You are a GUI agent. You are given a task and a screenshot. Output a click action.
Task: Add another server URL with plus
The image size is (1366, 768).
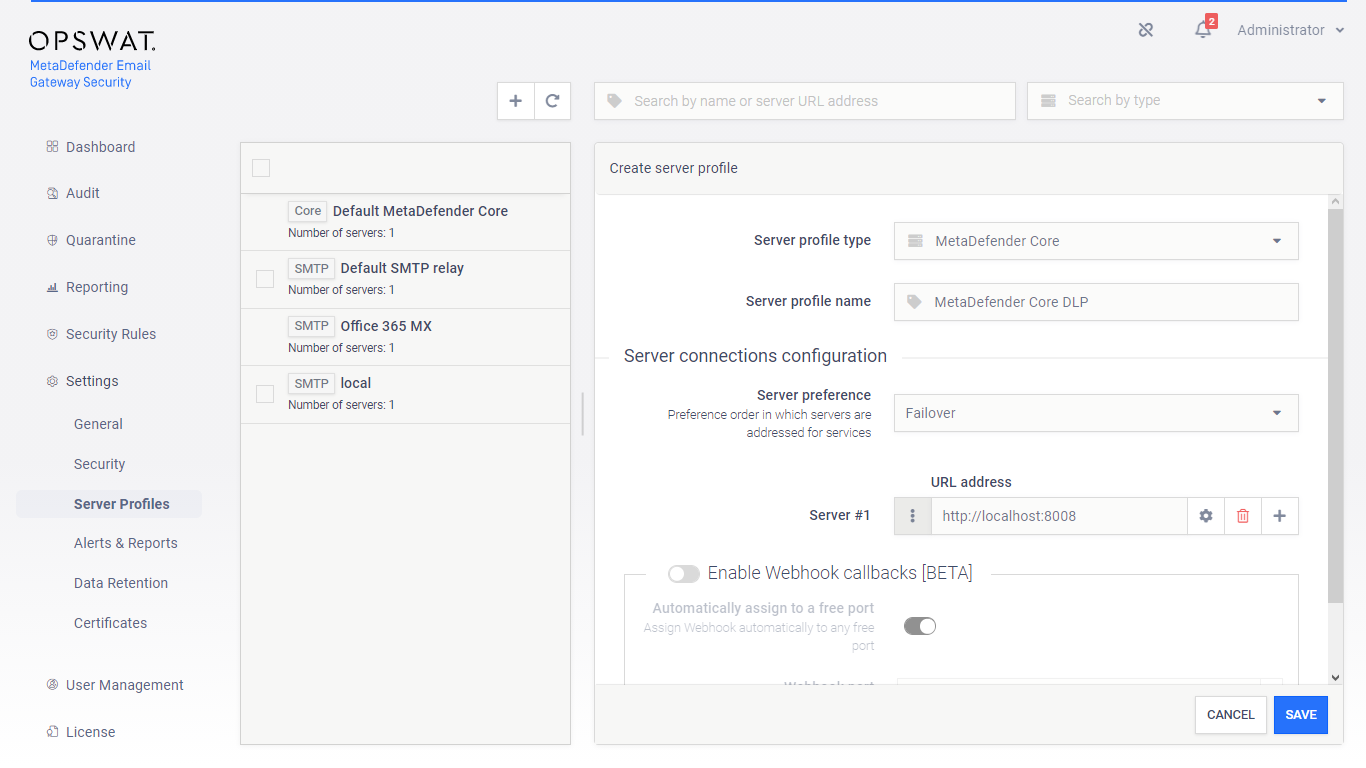[1280, 516]
